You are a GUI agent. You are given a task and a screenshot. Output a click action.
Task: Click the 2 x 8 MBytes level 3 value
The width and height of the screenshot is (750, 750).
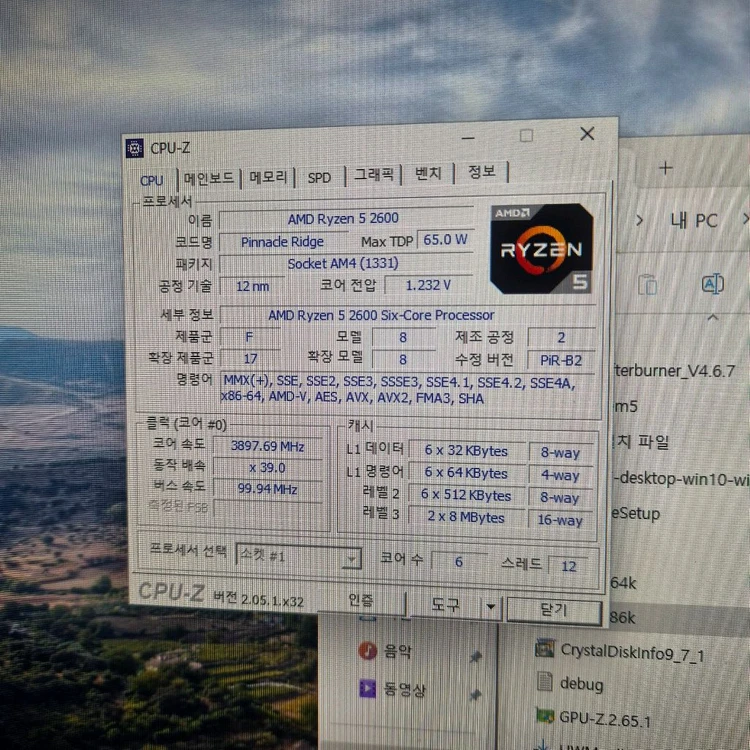click(466, 518)
